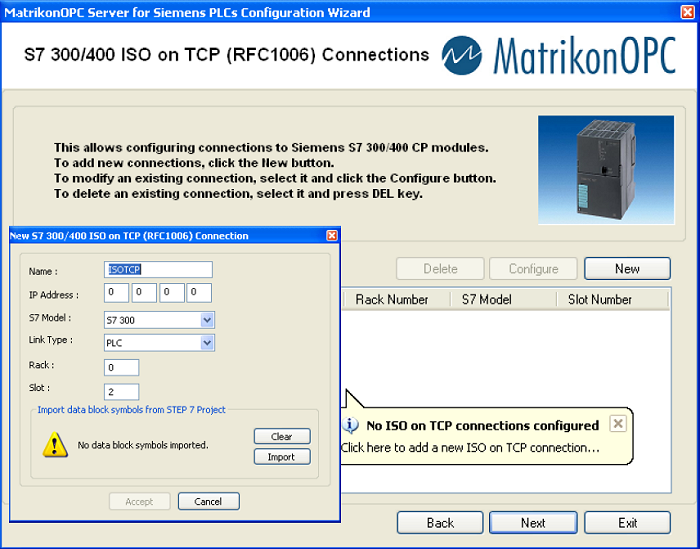Click the 'IP Address :' label in the dialog
The height and width of the screenshot is (549, 700).
coord(54,295)
